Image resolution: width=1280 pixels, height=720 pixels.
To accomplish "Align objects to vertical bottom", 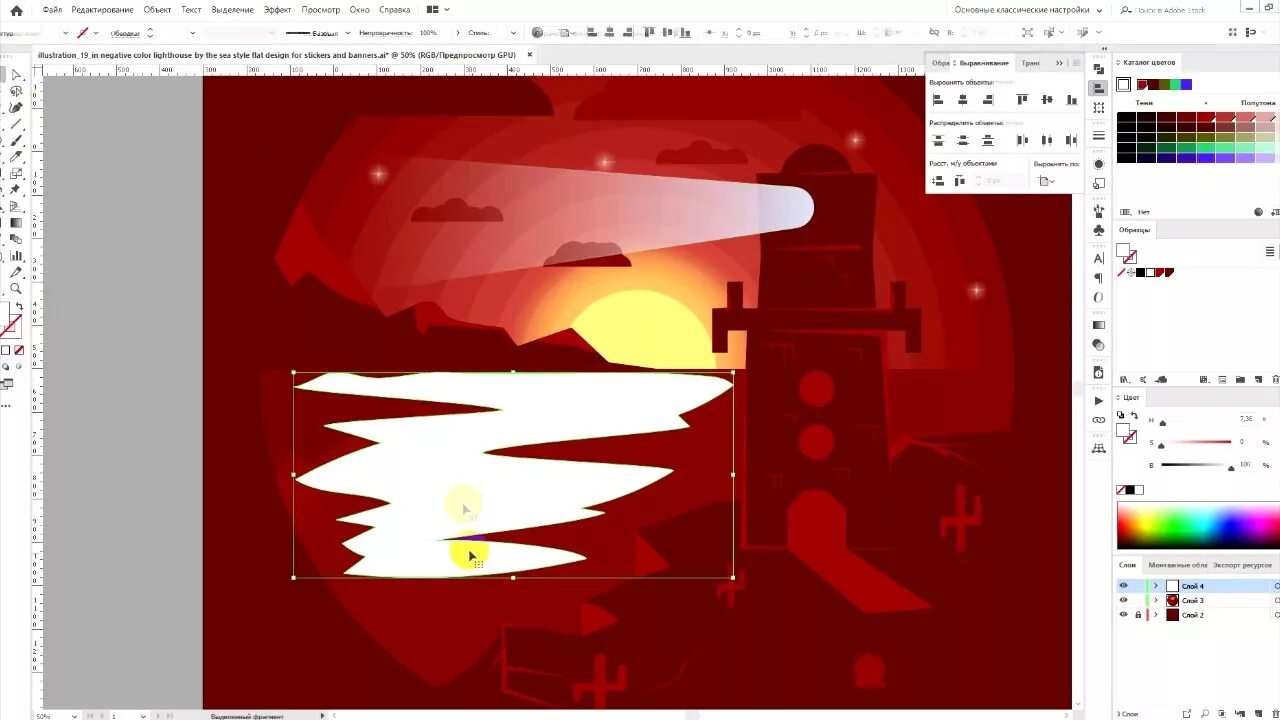I will (1072, 100).
